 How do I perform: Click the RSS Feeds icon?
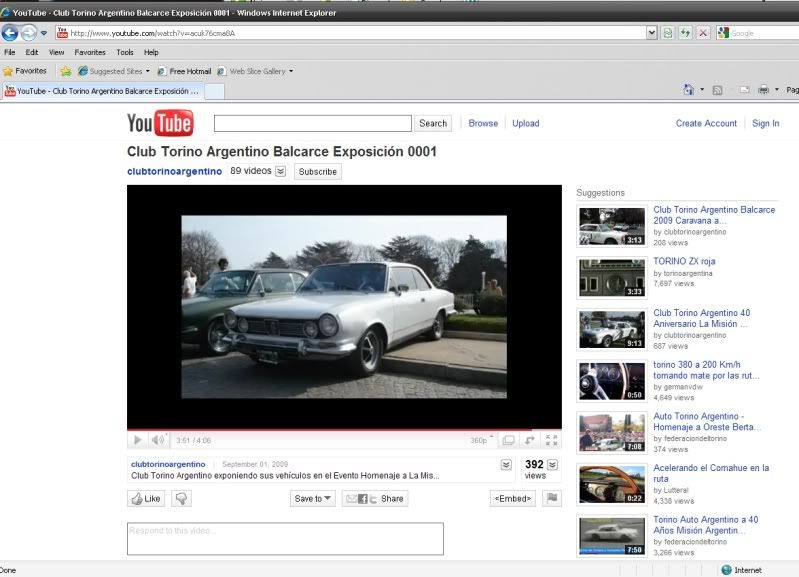click(x=717, y=90)
